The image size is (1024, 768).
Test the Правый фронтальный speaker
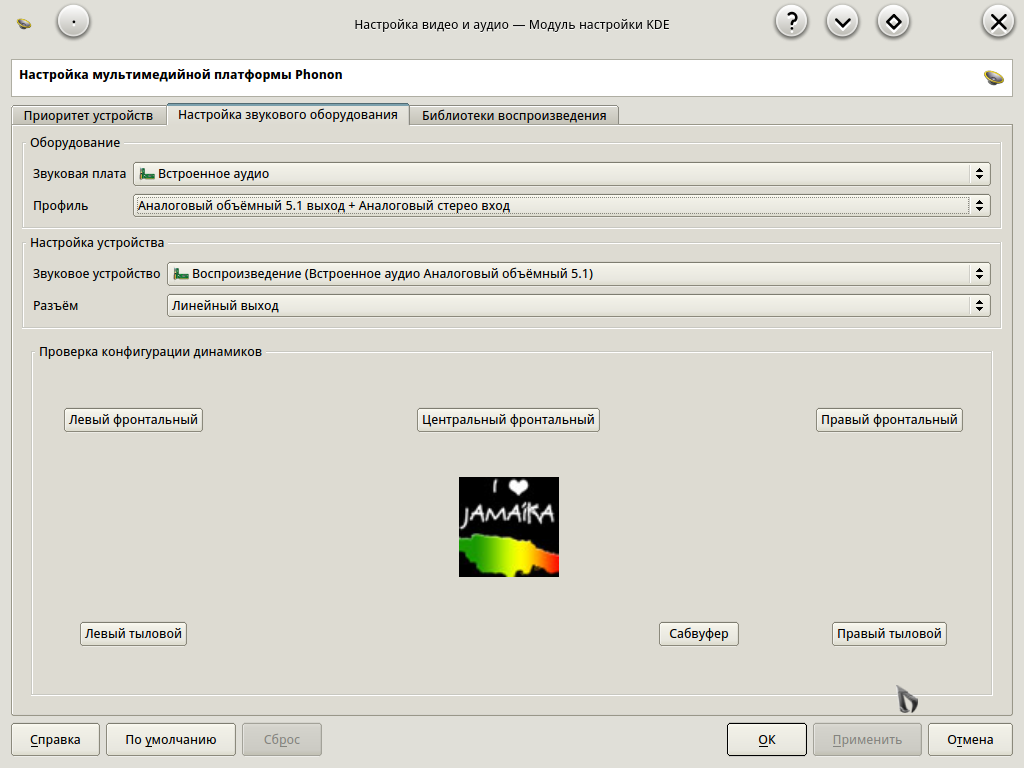click(x=889, y=420)
